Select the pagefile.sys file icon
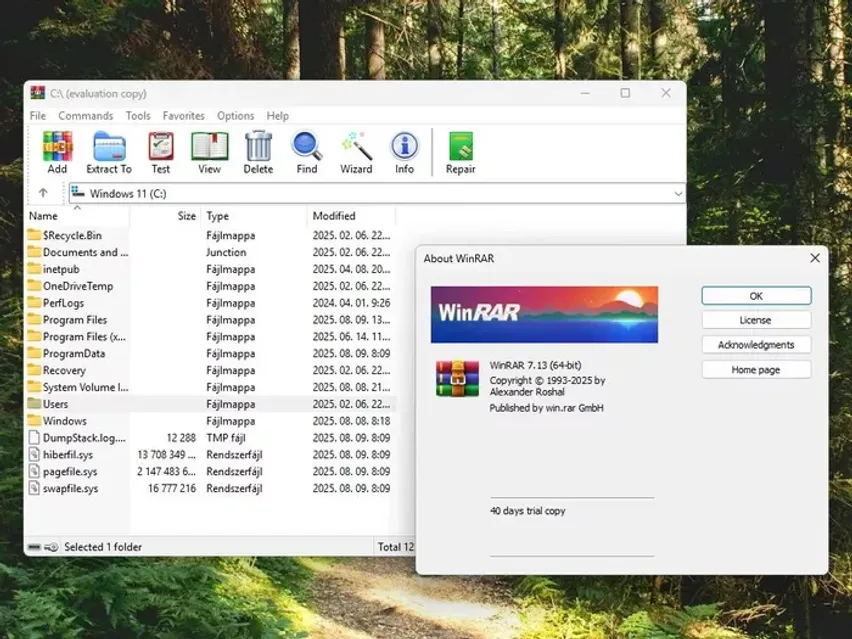Image resolution: width=852 pixels, height=639 pixels. 34,471
